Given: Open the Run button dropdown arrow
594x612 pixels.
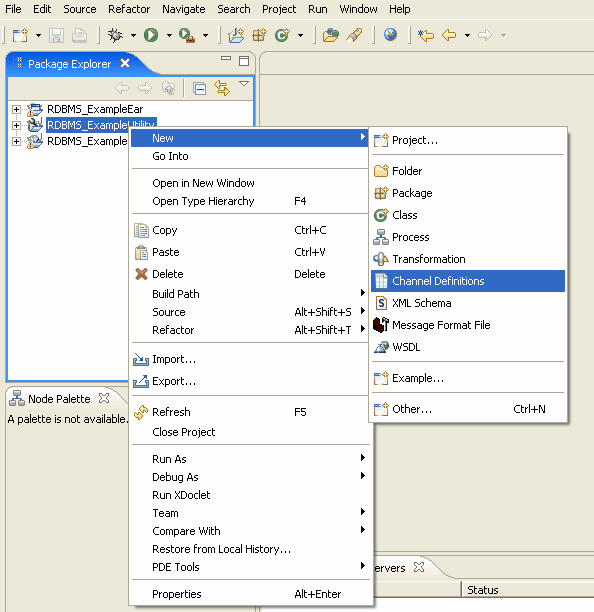Looking at the screenshot, I should (169, 36).
